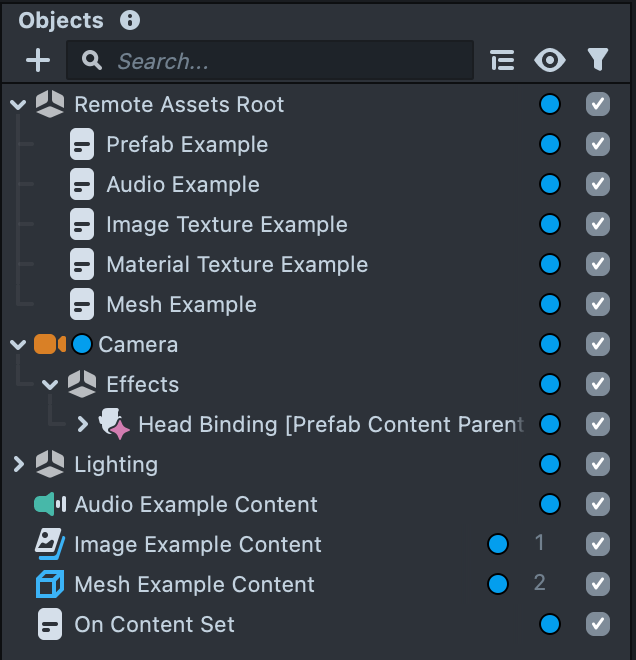Click the Objects panel info icon

(129, 20)
